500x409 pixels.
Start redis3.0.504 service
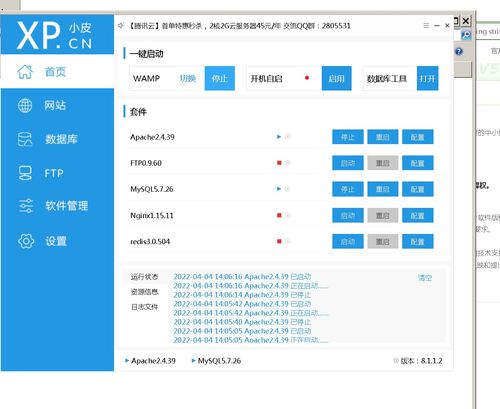coord(348,241)
